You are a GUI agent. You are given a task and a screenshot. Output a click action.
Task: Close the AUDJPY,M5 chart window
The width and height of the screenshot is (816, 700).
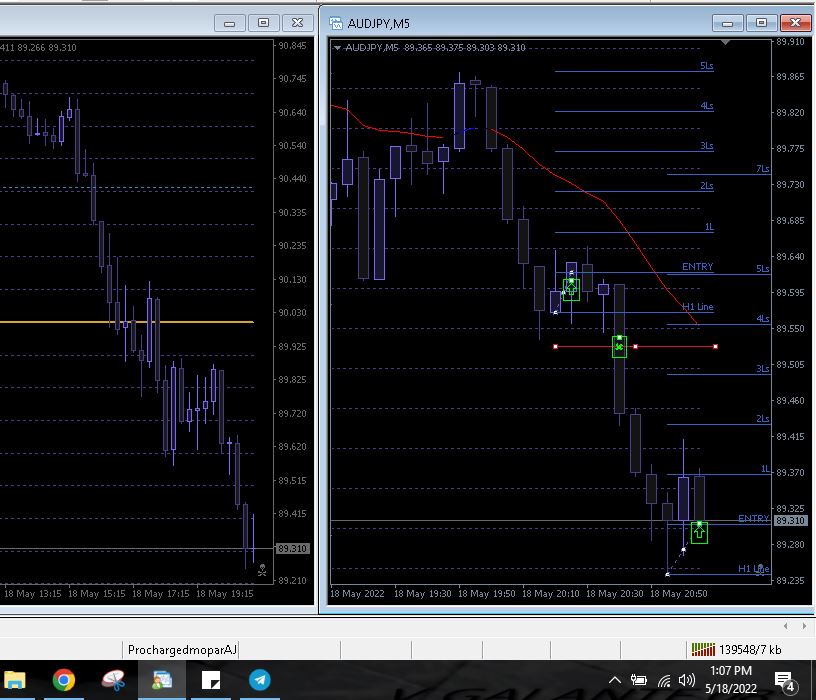(x=795, y=23)
